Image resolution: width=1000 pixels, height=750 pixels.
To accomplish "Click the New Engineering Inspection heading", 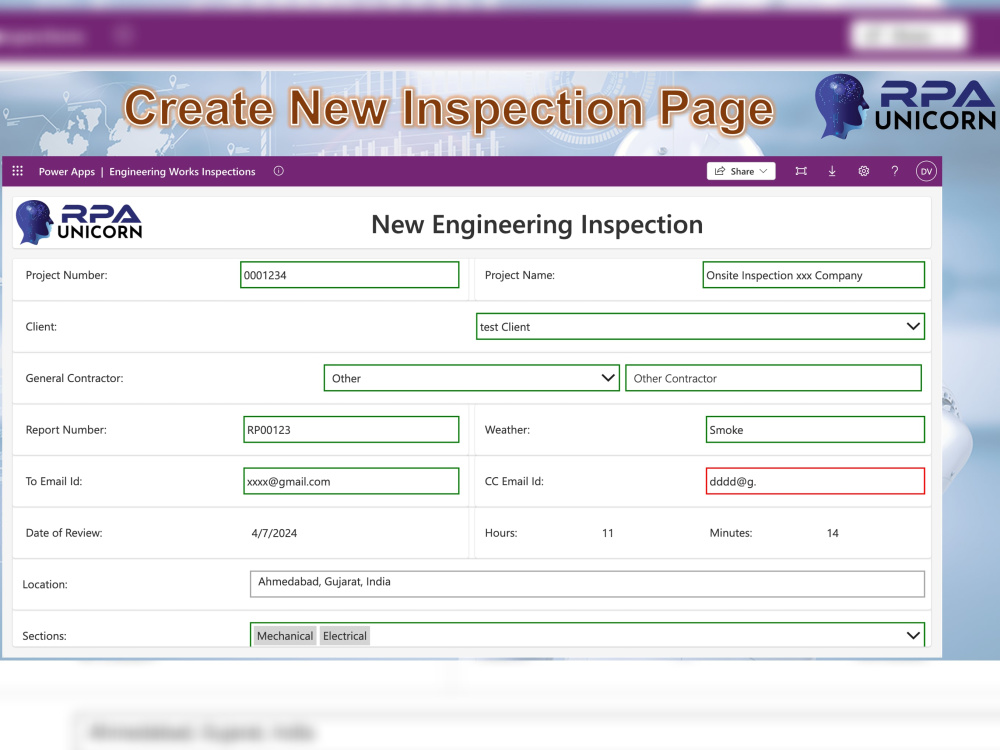I will tap(537, 224).
